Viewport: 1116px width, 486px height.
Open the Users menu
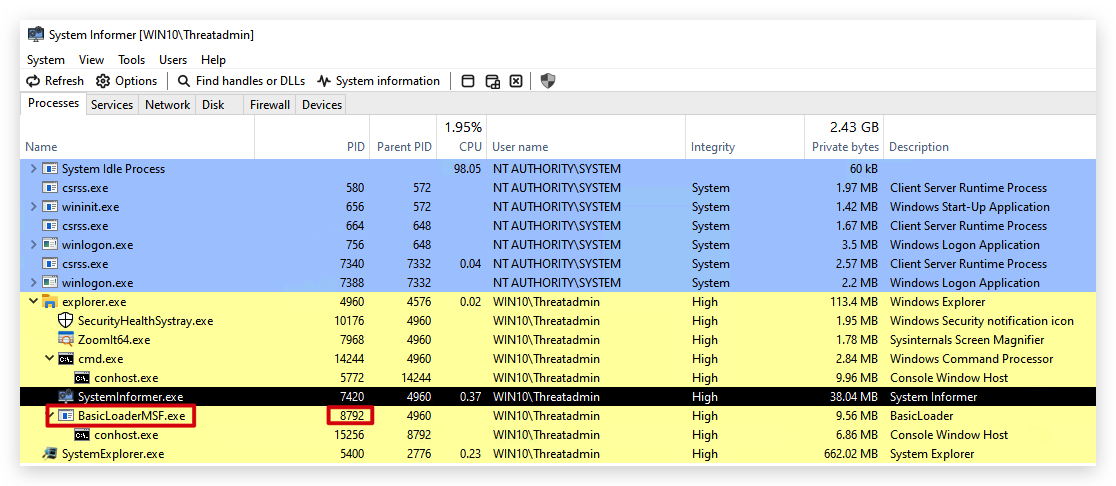[173, 60]
